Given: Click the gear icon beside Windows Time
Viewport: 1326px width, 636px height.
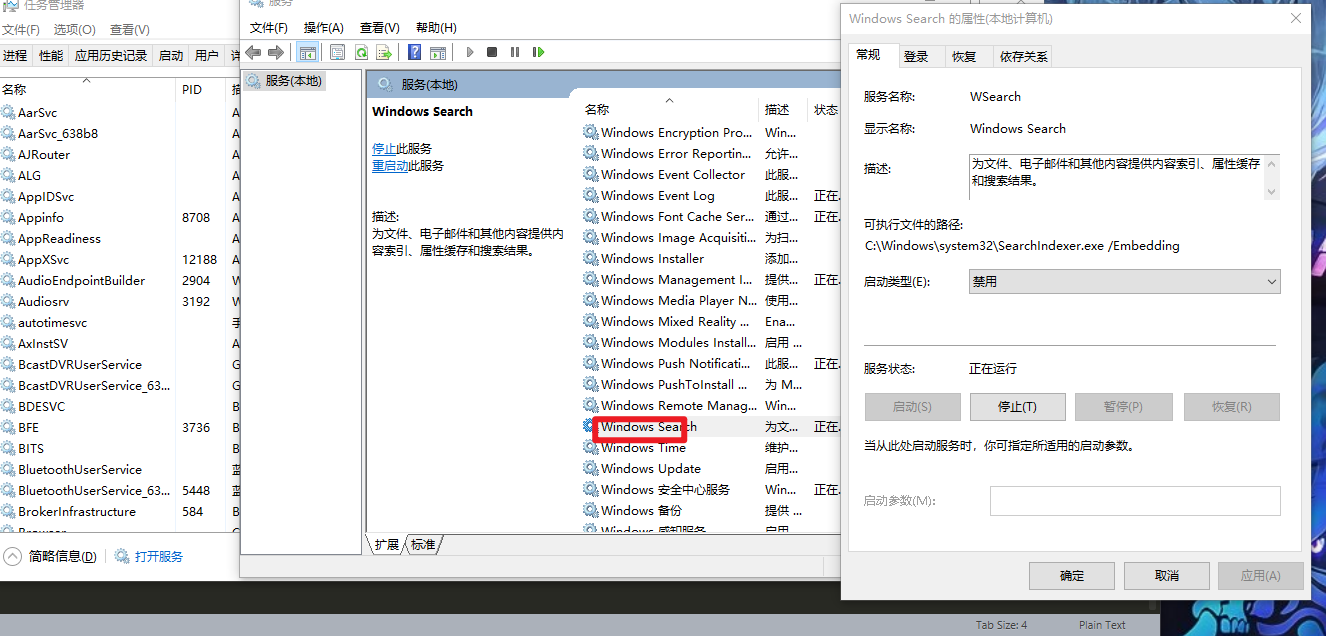Looking at the screenshot, I should (x=591, y=448).
